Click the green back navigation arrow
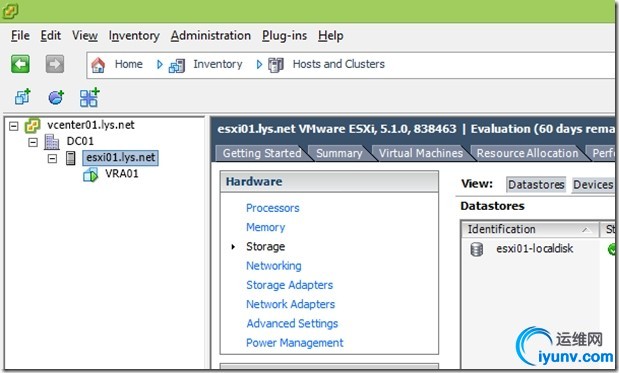619x373 pixels. (20, 64)
